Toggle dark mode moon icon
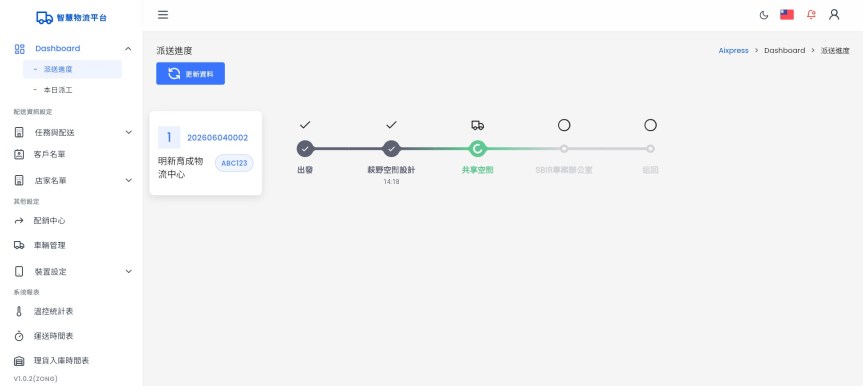Image resolution: width=863 pixels, height=386 pixels. 763,15
